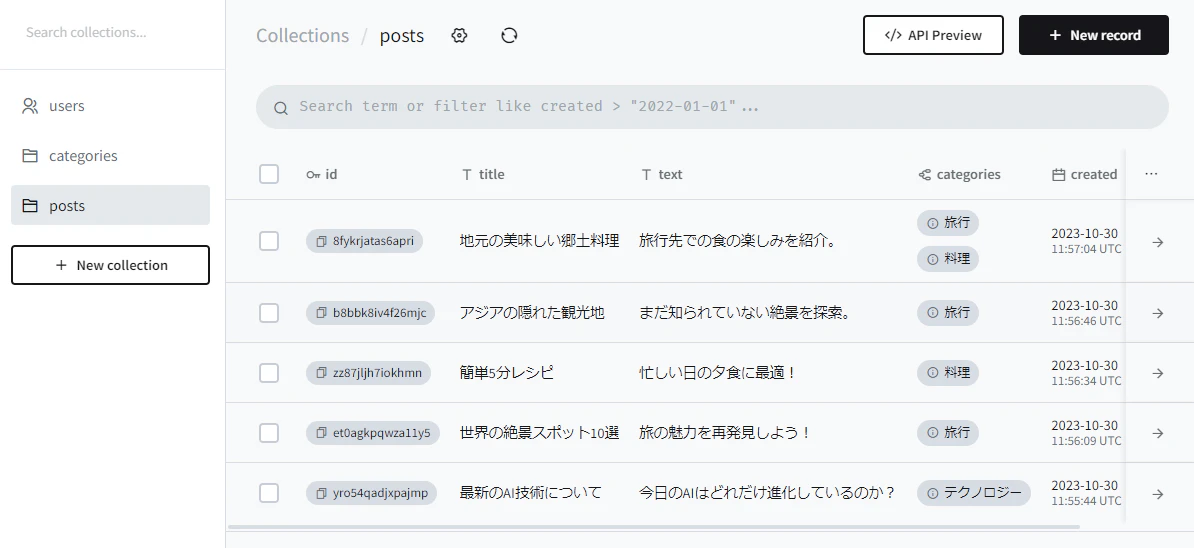Open record yro54qadjxpajmp via row arrow
The image size is (1194, 548).
pos(1157,494)
